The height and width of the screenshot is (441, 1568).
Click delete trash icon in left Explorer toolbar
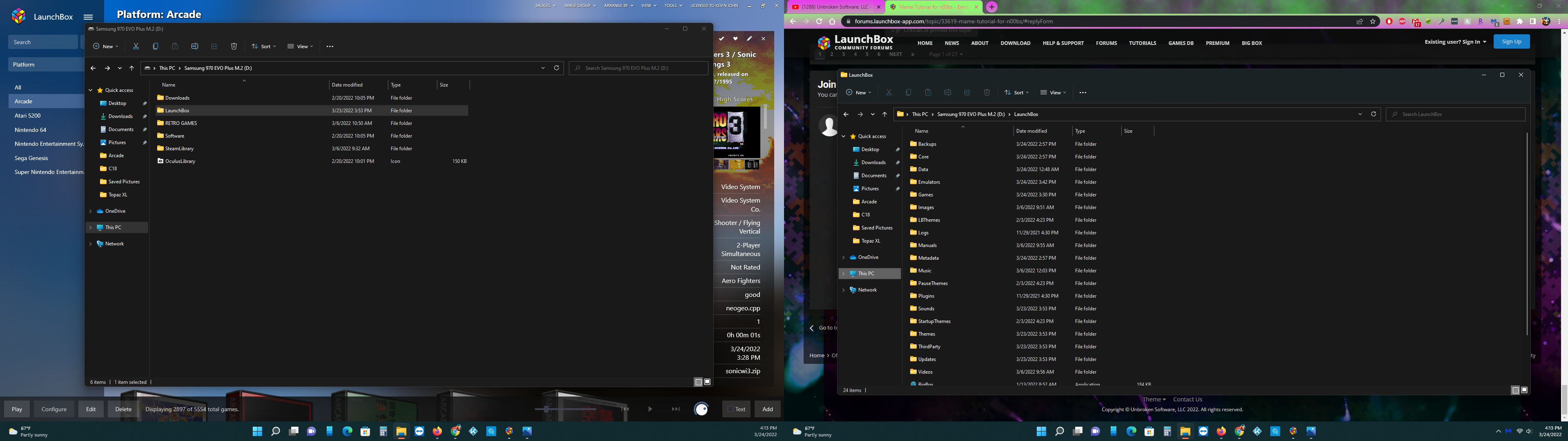pyautogui.click(x=234, y=46)
